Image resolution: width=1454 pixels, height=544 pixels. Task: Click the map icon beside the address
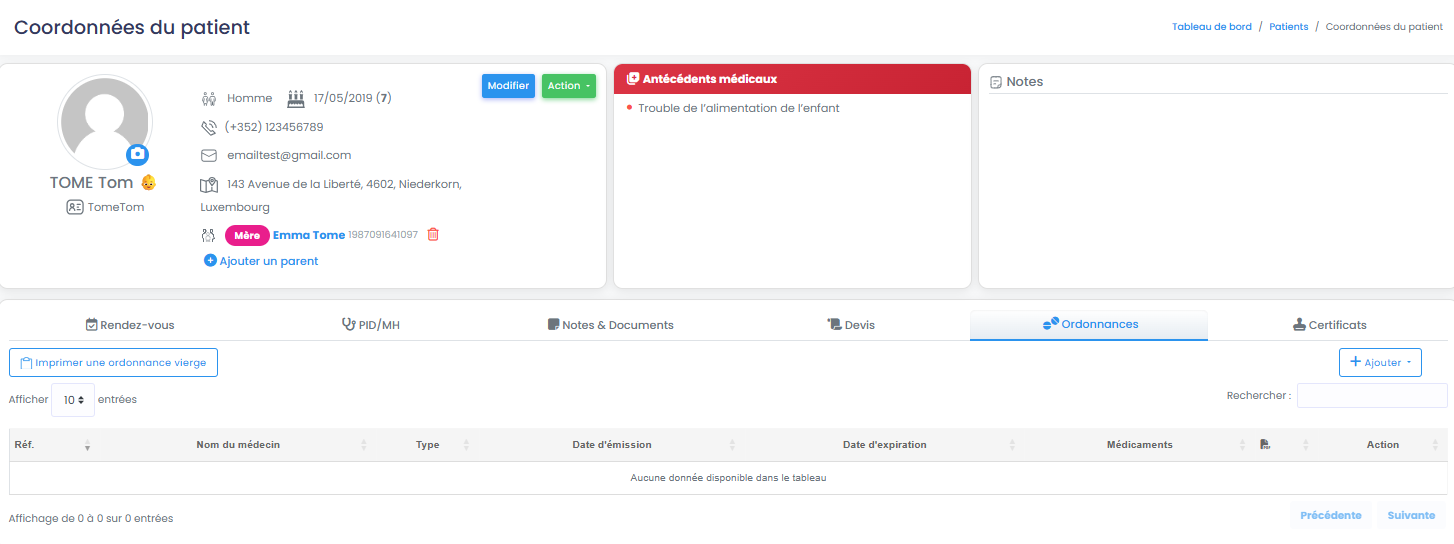coord(209,185)
